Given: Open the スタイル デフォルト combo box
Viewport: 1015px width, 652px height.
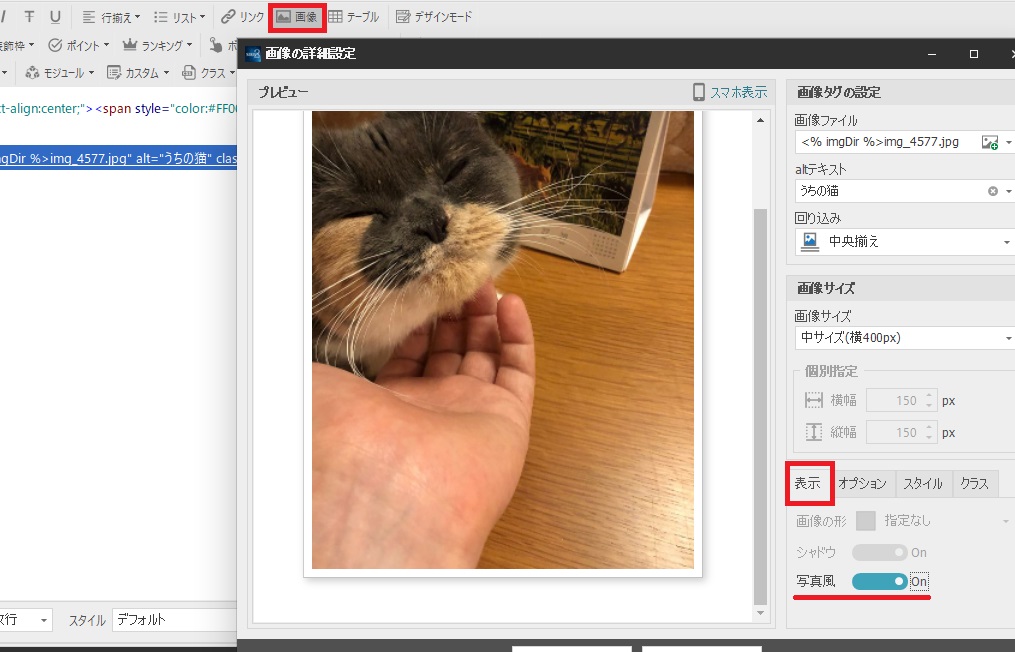Looking at the screenshot, I should (x=175, y=620).
